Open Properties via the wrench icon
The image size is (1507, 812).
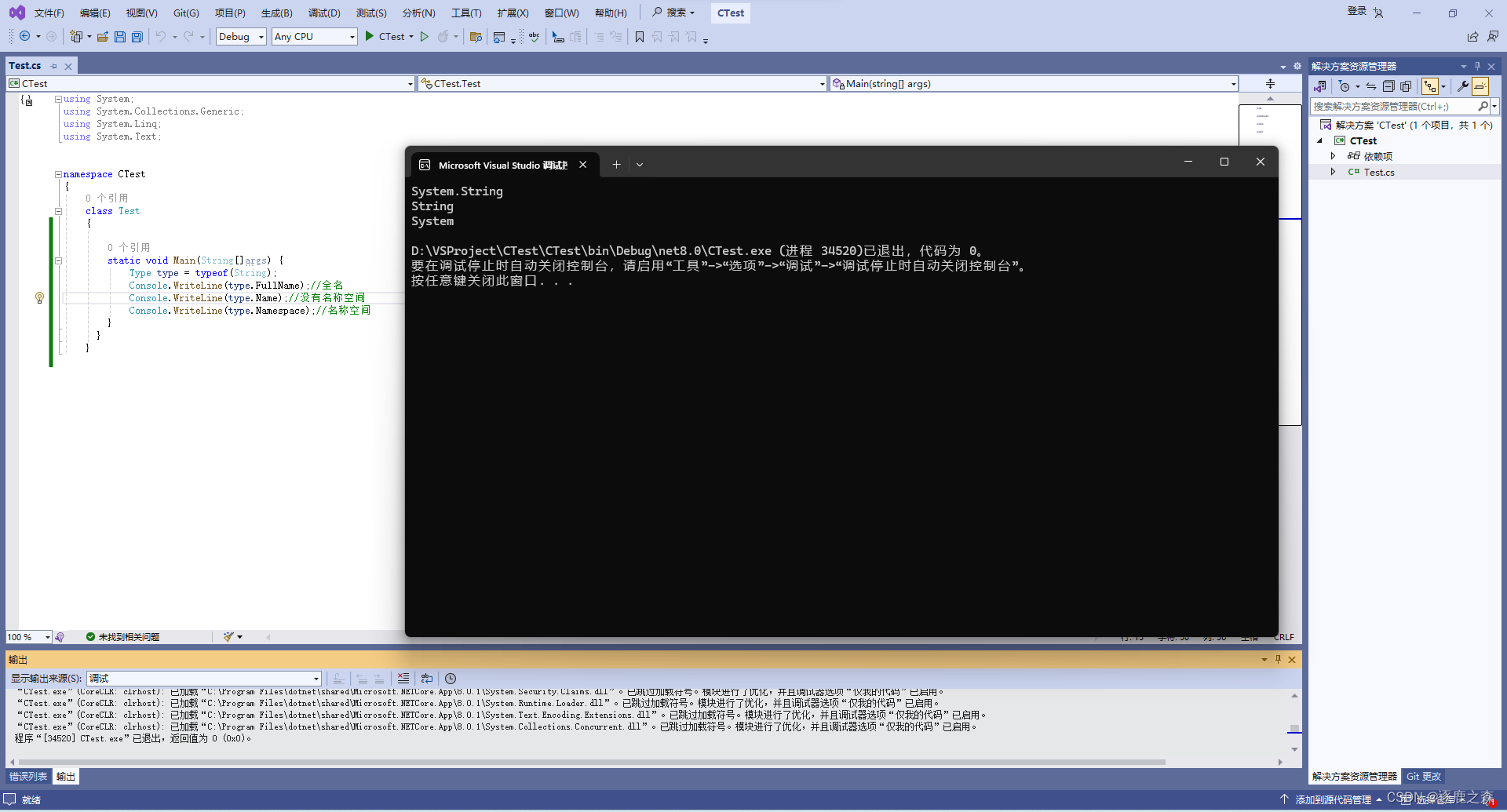[1462, 86]
